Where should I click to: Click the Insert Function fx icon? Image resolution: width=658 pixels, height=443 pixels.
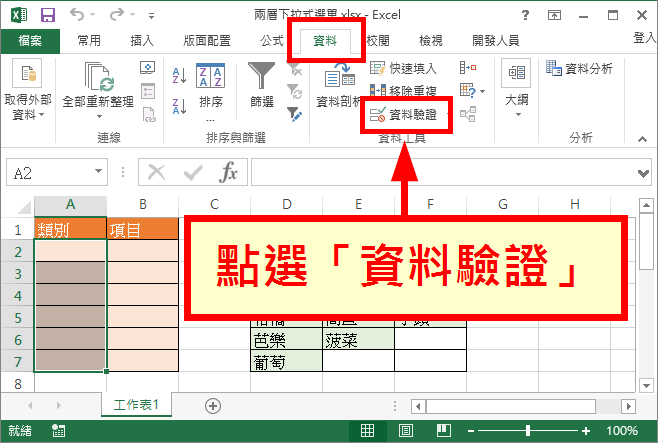[228, 172]
